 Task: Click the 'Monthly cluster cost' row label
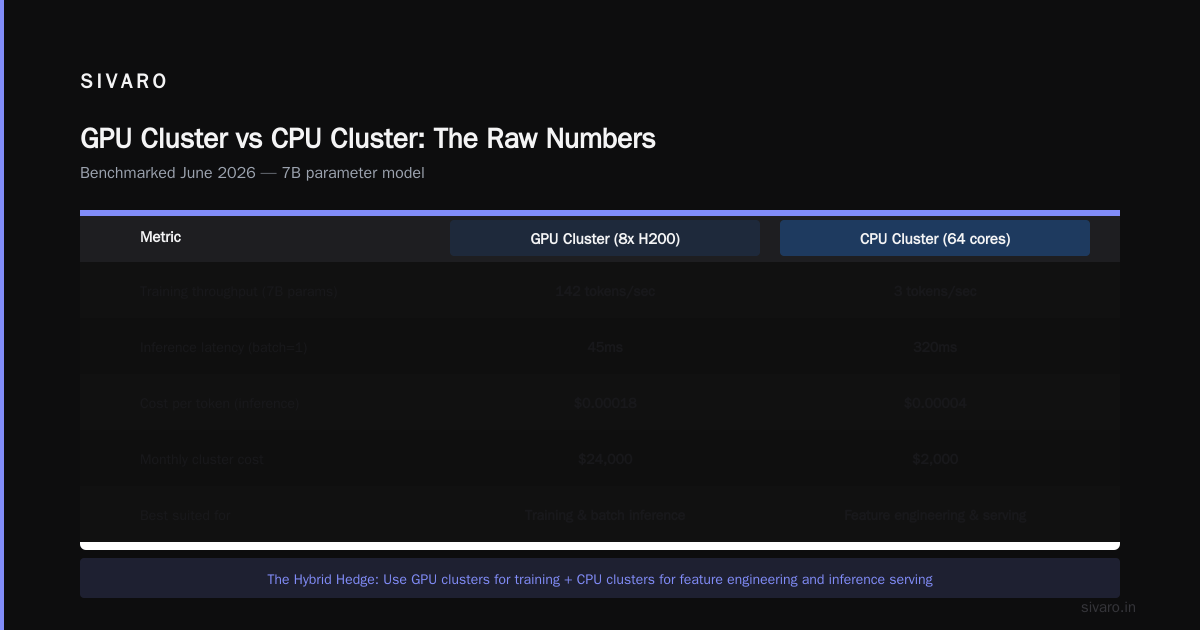pos(202,459)
